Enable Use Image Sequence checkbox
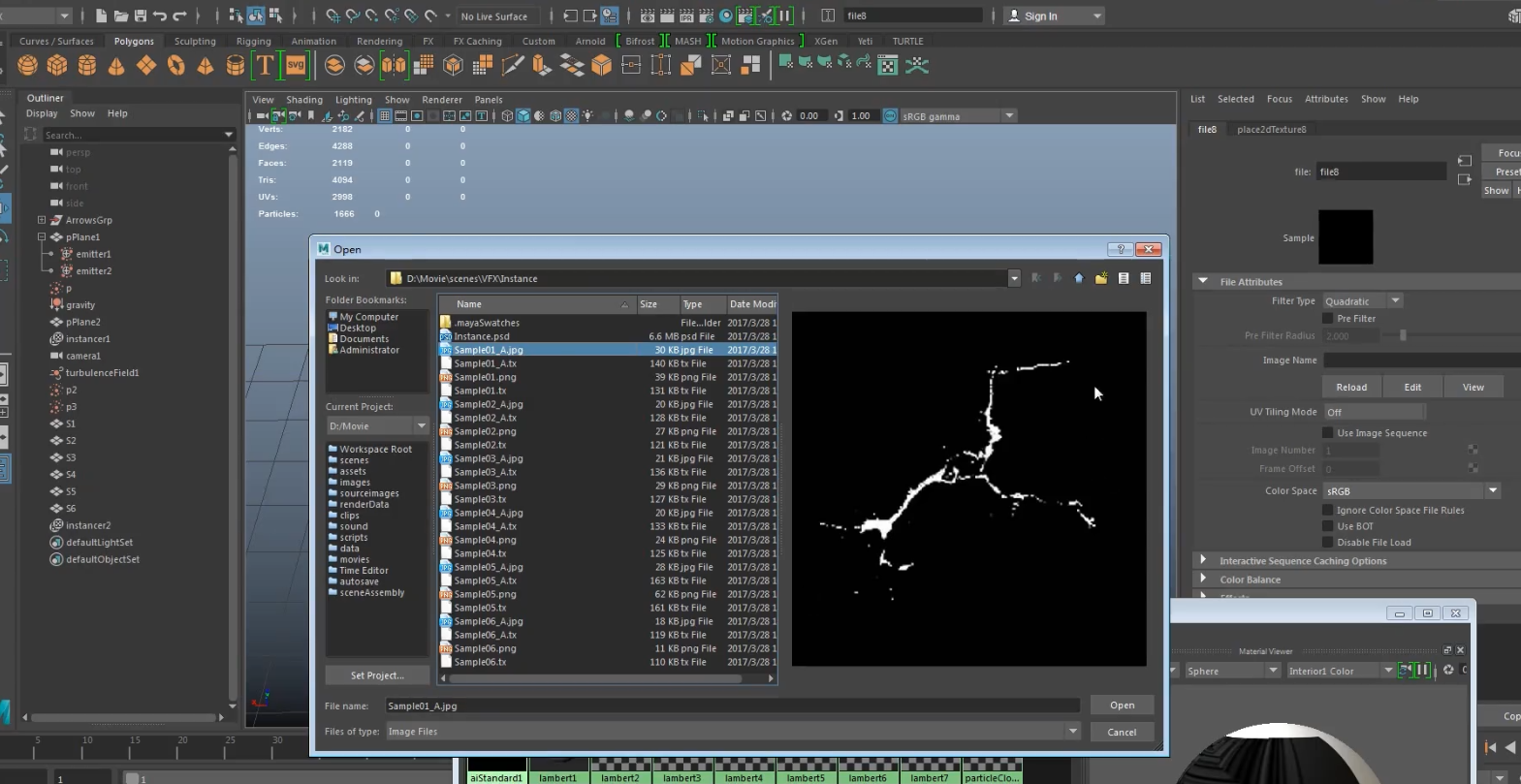The image size is (1521, 784). pyautogui.click(x=1328, y=432)
